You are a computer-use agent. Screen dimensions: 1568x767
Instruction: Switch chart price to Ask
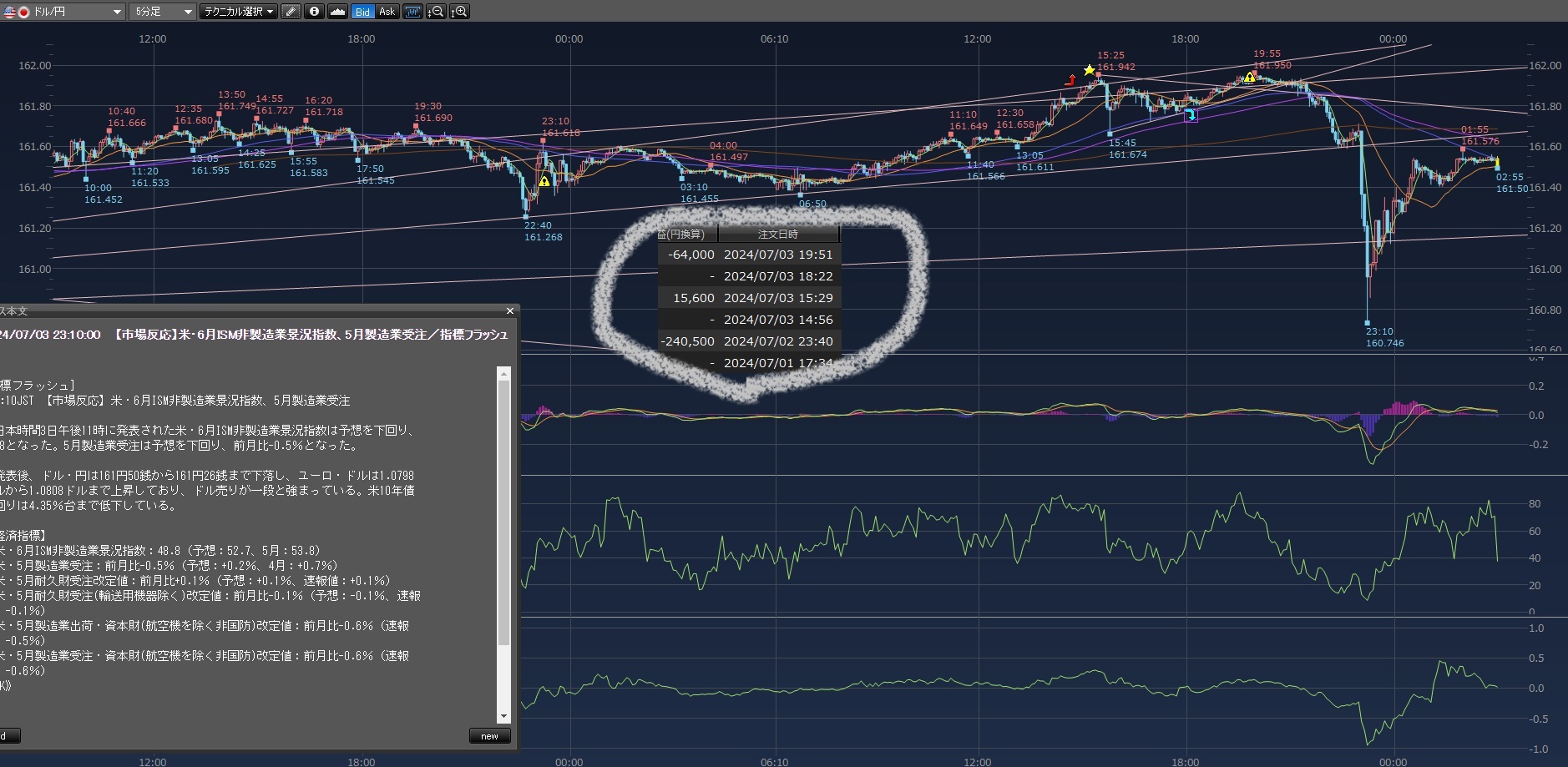tap(387, 12)
